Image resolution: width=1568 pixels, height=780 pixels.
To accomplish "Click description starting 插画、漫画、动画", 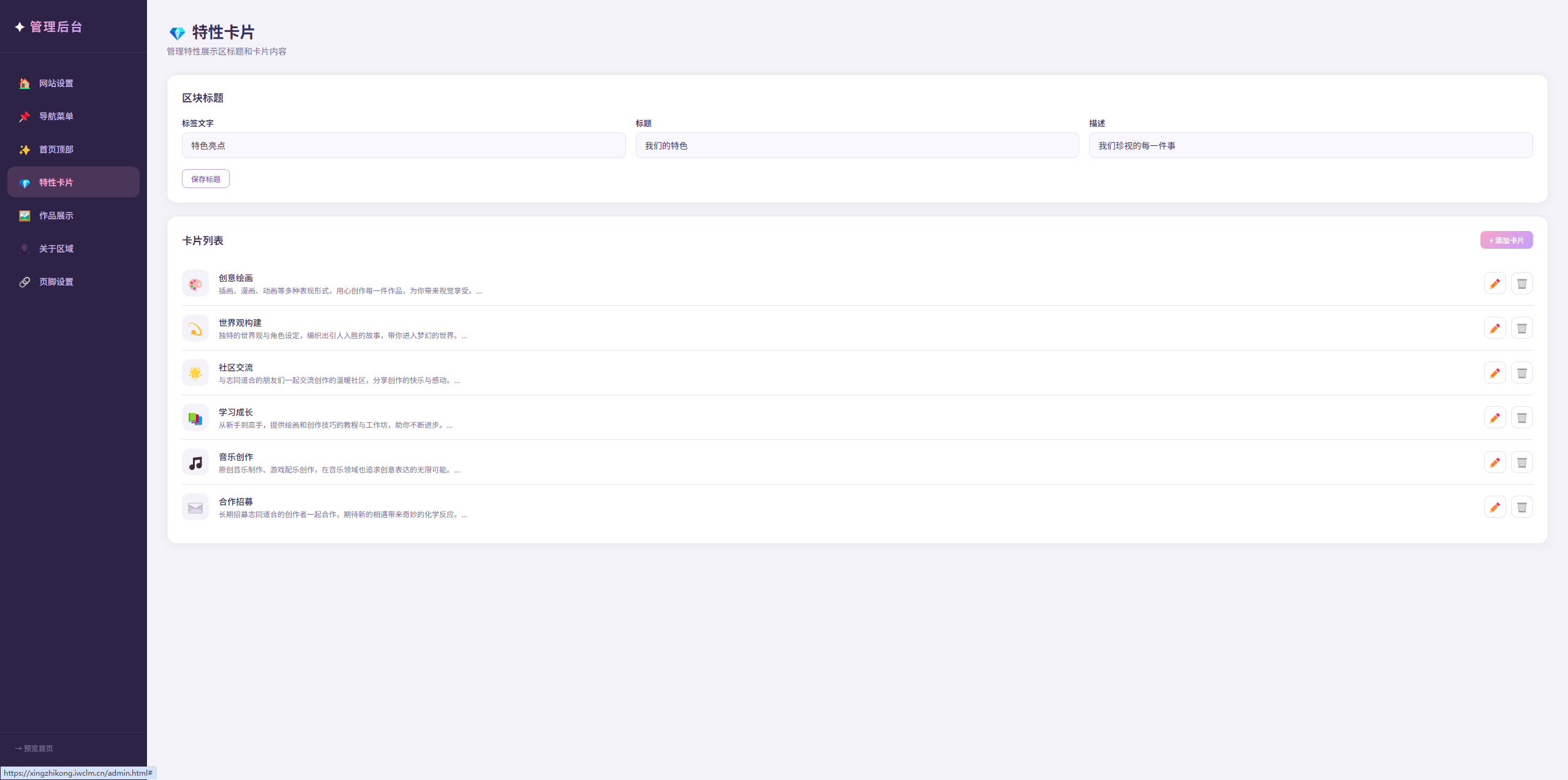I will tap(350, 291).
